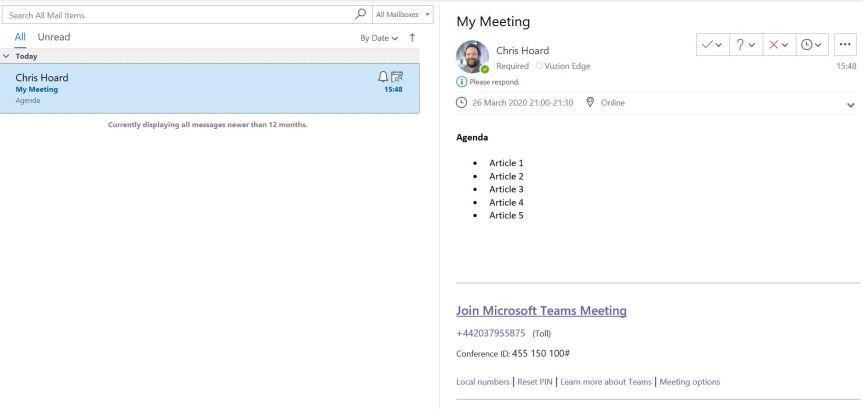The height and width of the screenshot is (409, 863).
Task: Open All Mailboxes scope dropdown
Action: 403,15
